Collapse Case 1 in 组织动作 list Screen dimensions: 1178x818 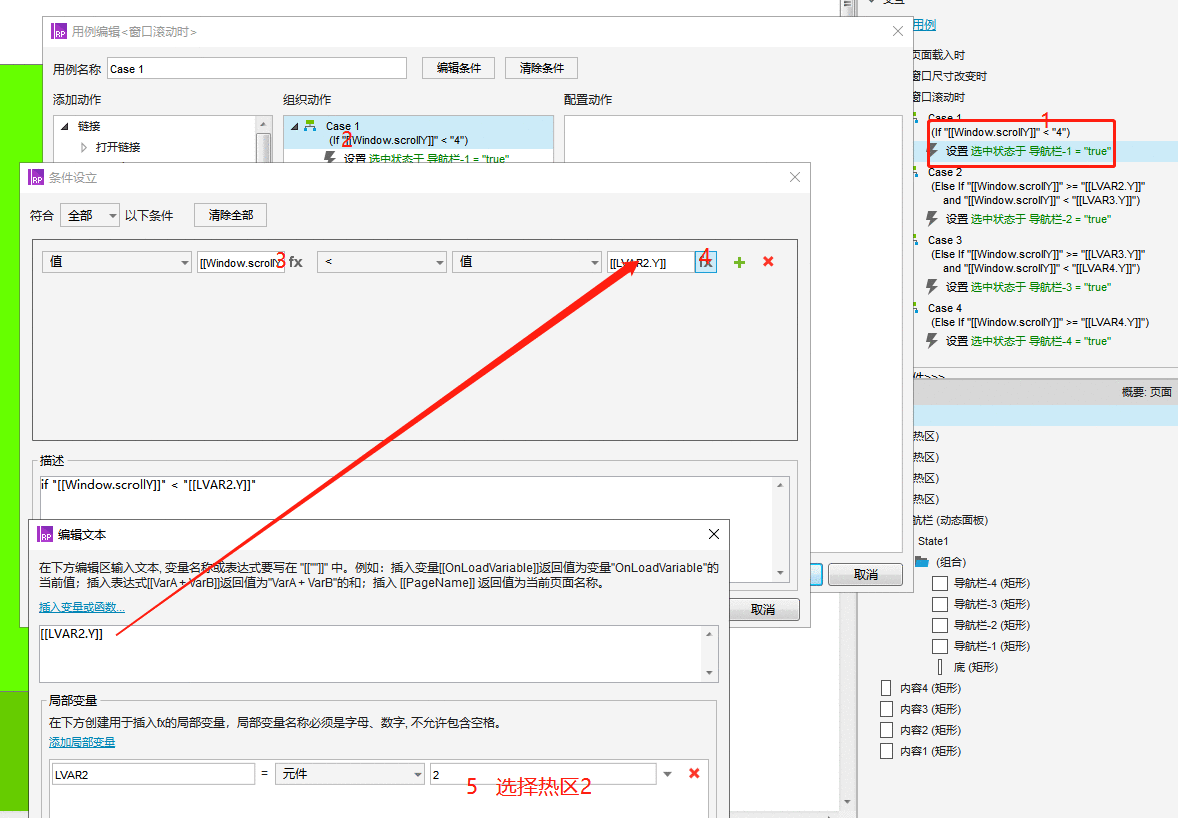point(294,126)
